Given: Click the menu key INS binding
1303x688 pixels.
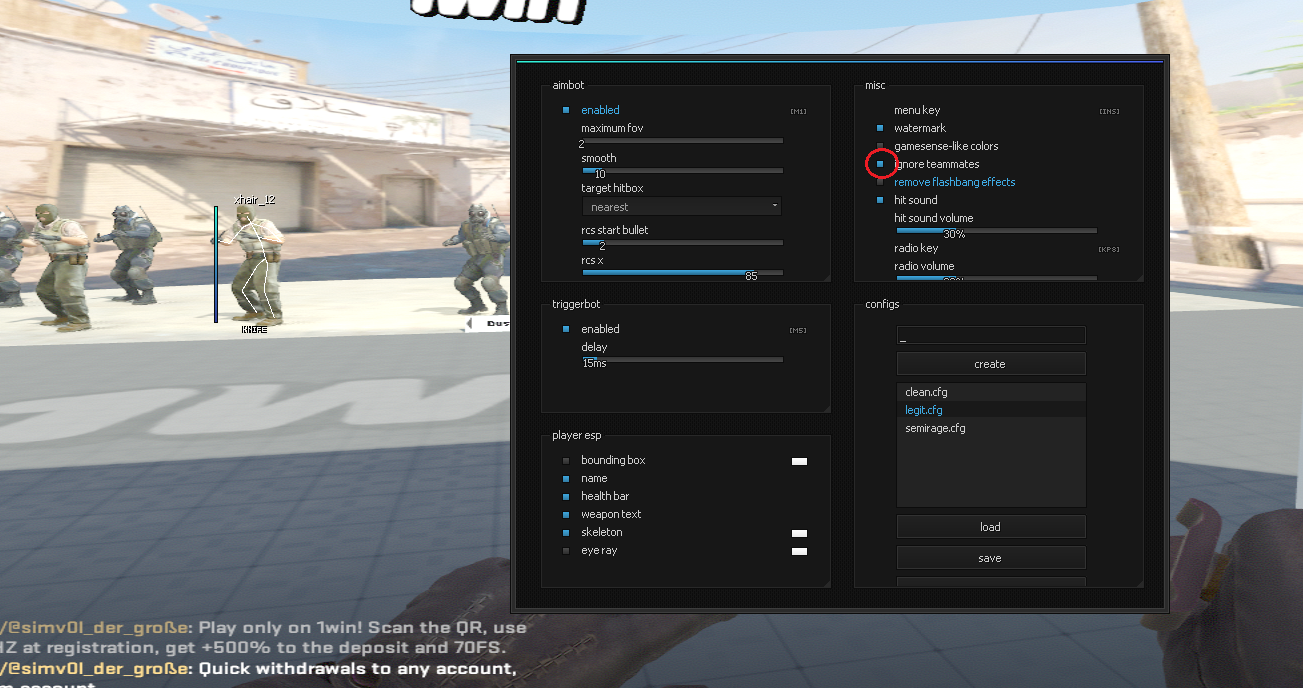Looking at the screenshot, I should tap(1108, 111).
